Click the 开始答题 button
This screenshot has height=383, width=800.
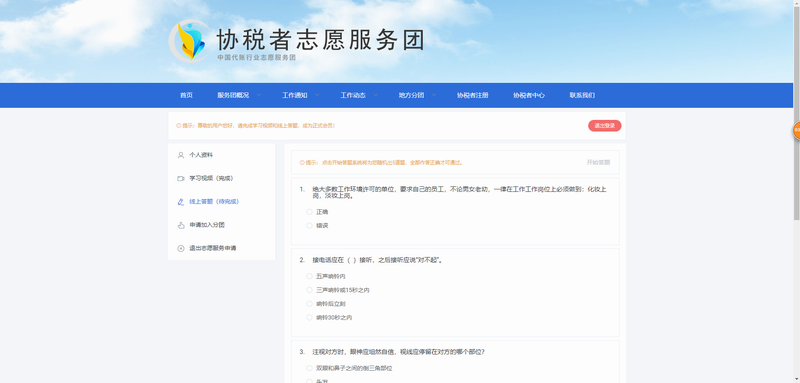click(x=598, y=163)
